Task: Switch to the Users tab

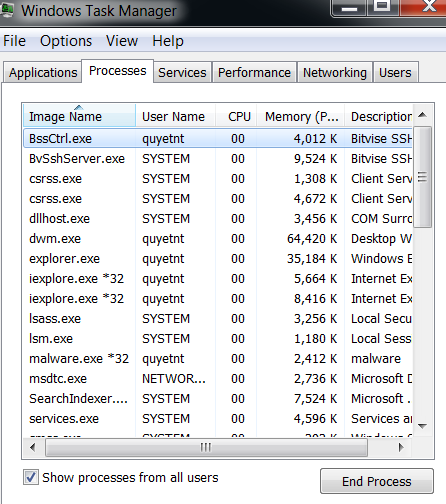Action: click(395, 72)
